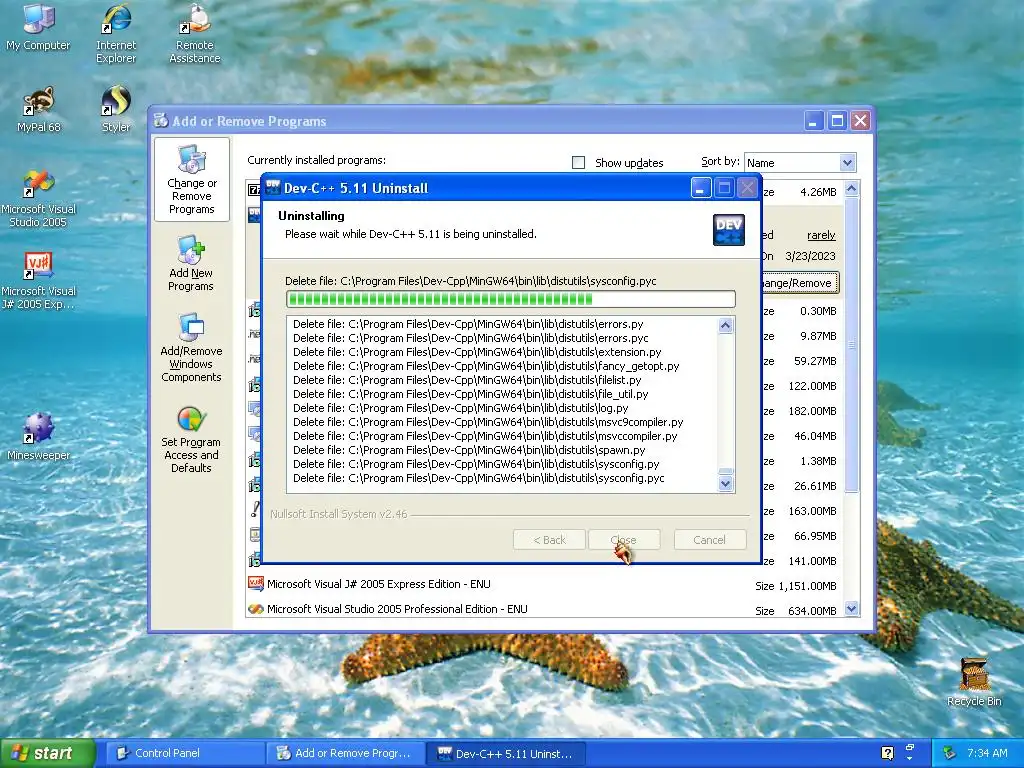
Task: Select log line deleting filelist.py
Action: (467, 380)
